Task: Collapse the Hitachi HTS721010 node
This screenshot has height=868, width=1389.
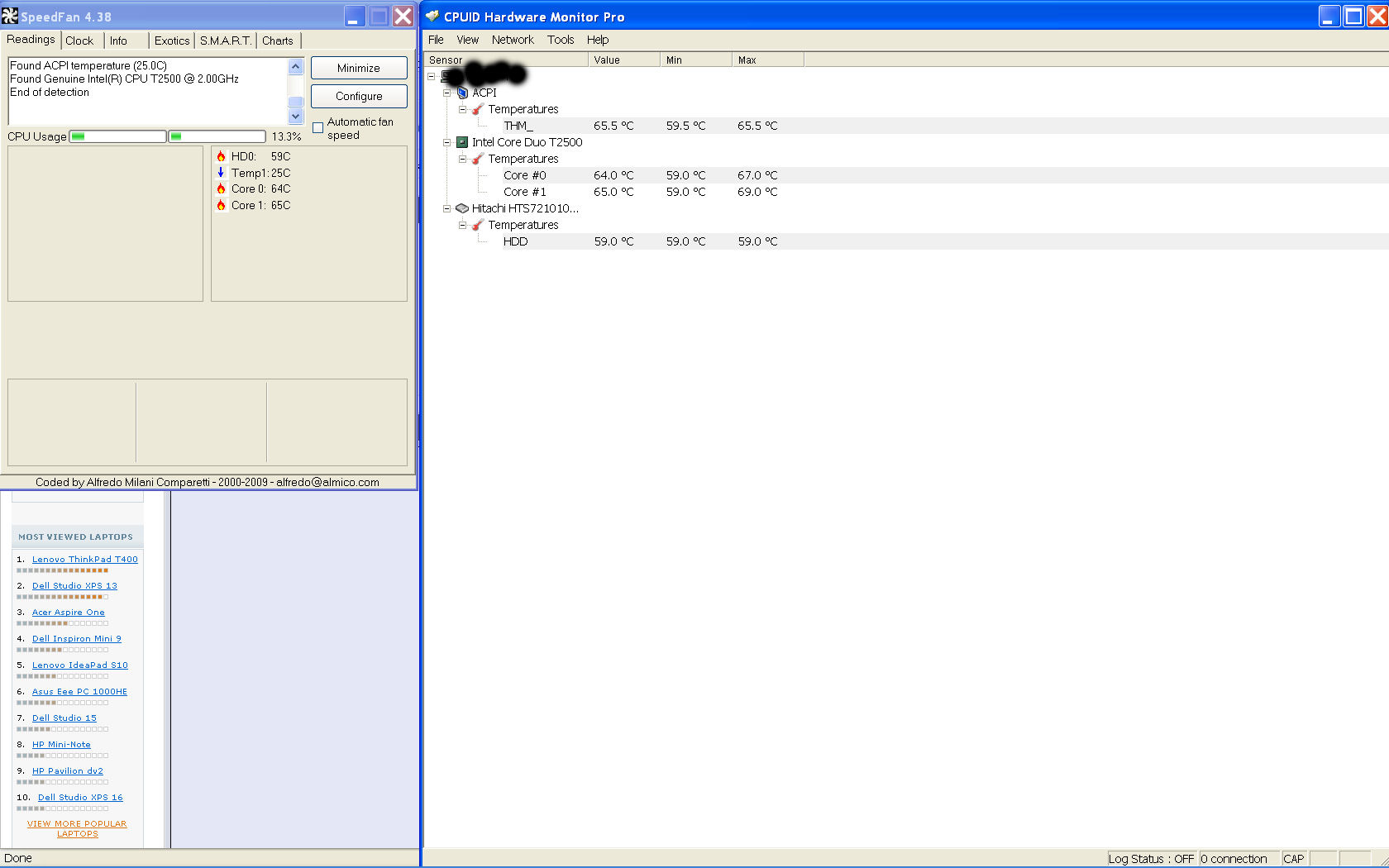Action: point(446,208)
